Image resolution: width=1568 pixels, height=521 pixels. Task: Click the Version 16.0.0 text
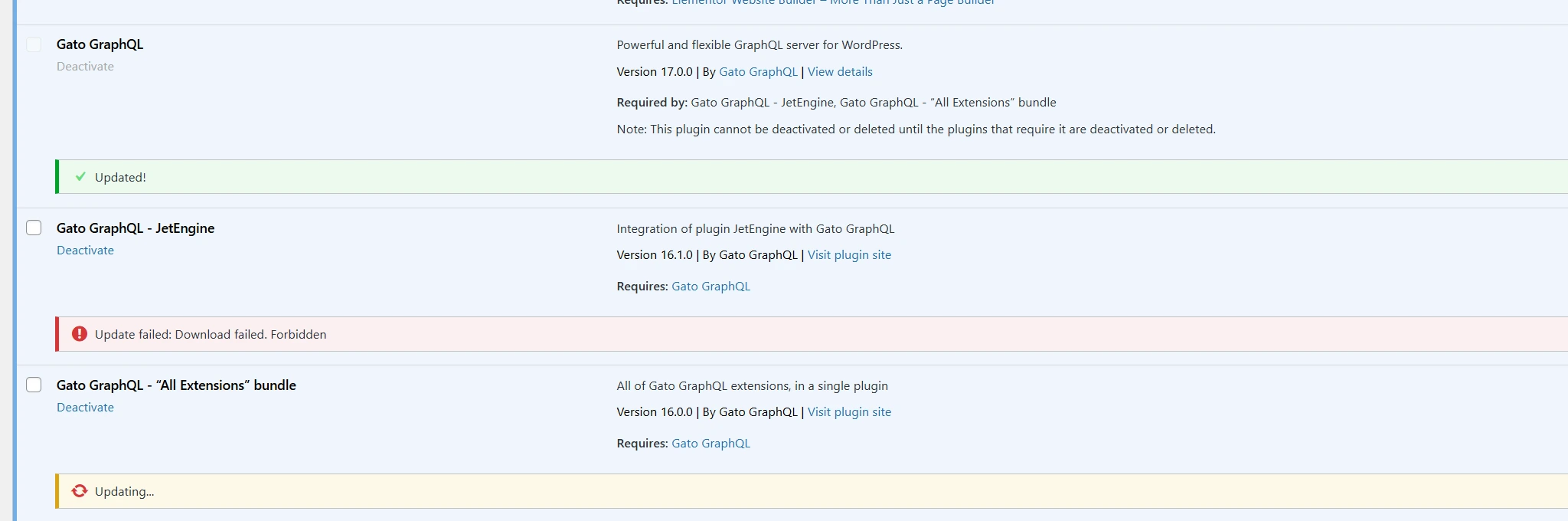click(x=655, y=412)
